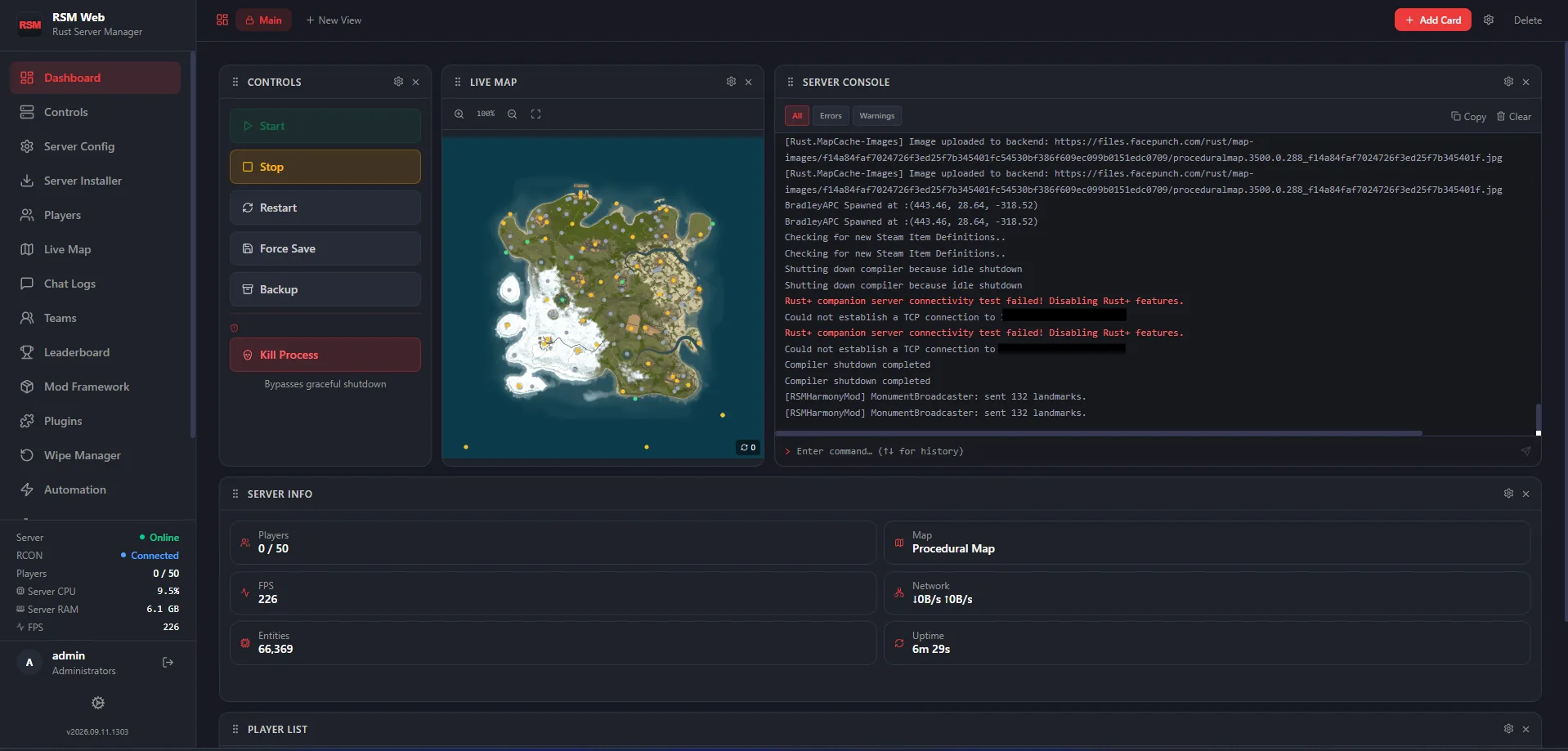Screen dimensions: 1568x751
Task: Open Mod Framework page
Action: point(95,387)
